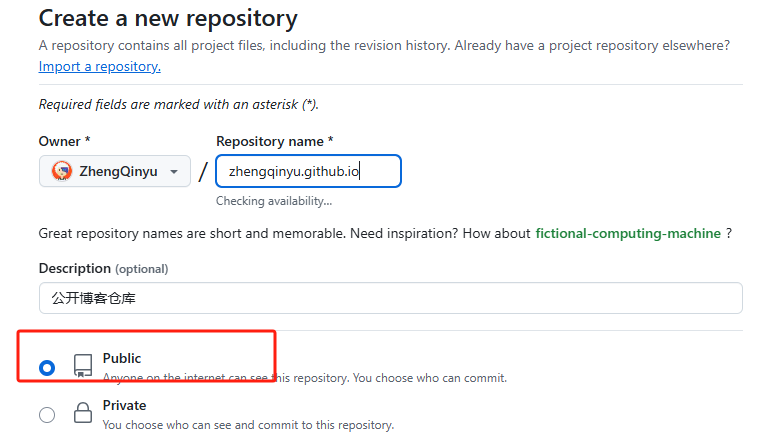This screenshot has width=779, height=439.
Task: Click the Repository name field label
Action: pyautogui.click(x=274, y=142)
